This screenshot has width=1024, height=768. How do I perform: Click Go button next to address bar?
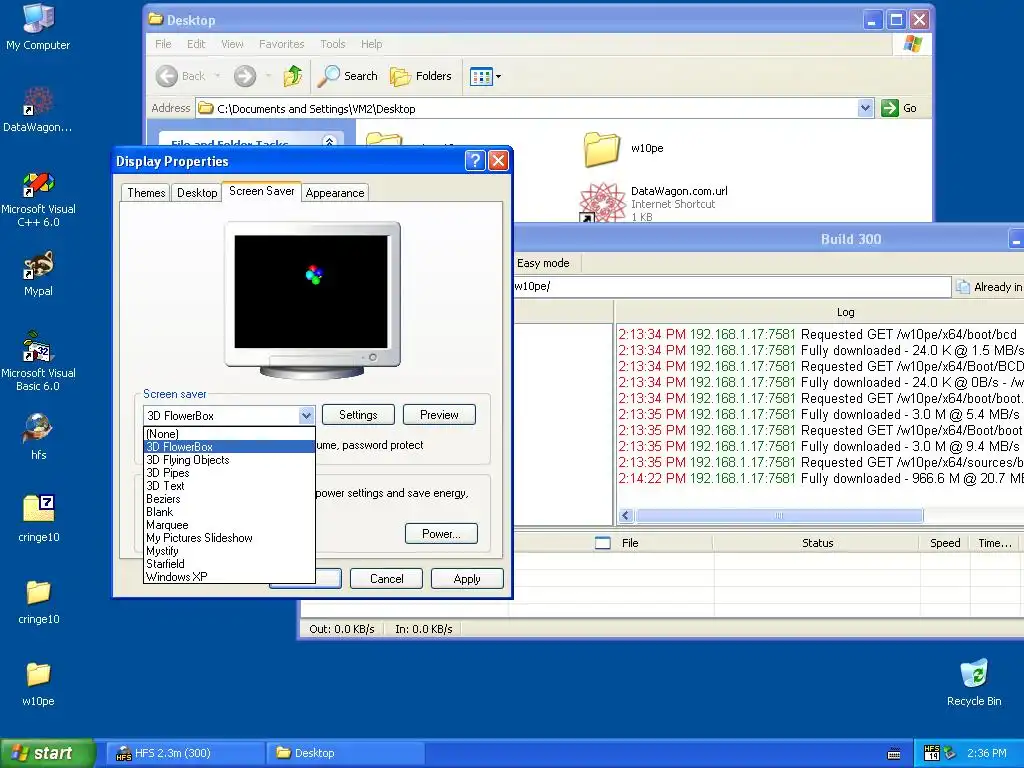[899, 108]
